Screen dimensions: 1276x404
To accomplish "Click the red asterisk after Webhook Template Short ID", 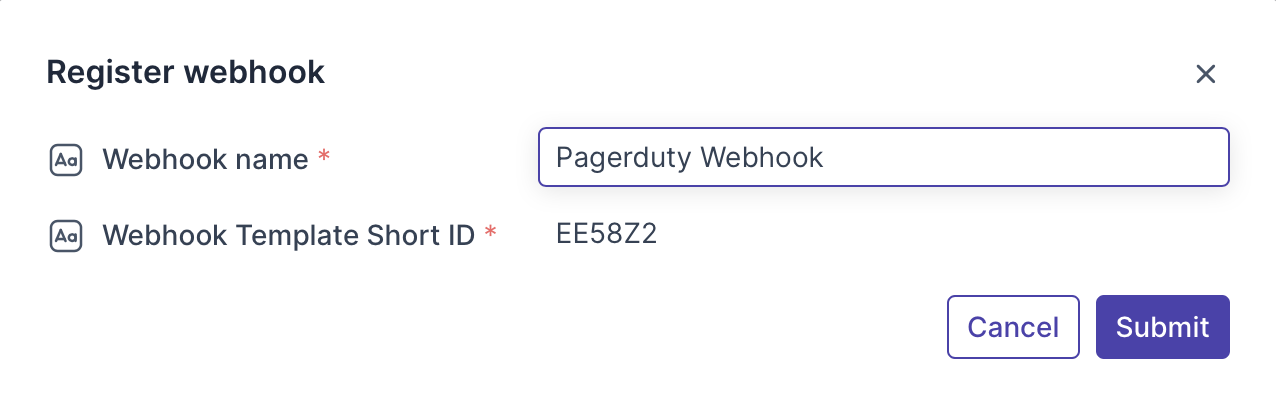I will click(x=489, y=234).
